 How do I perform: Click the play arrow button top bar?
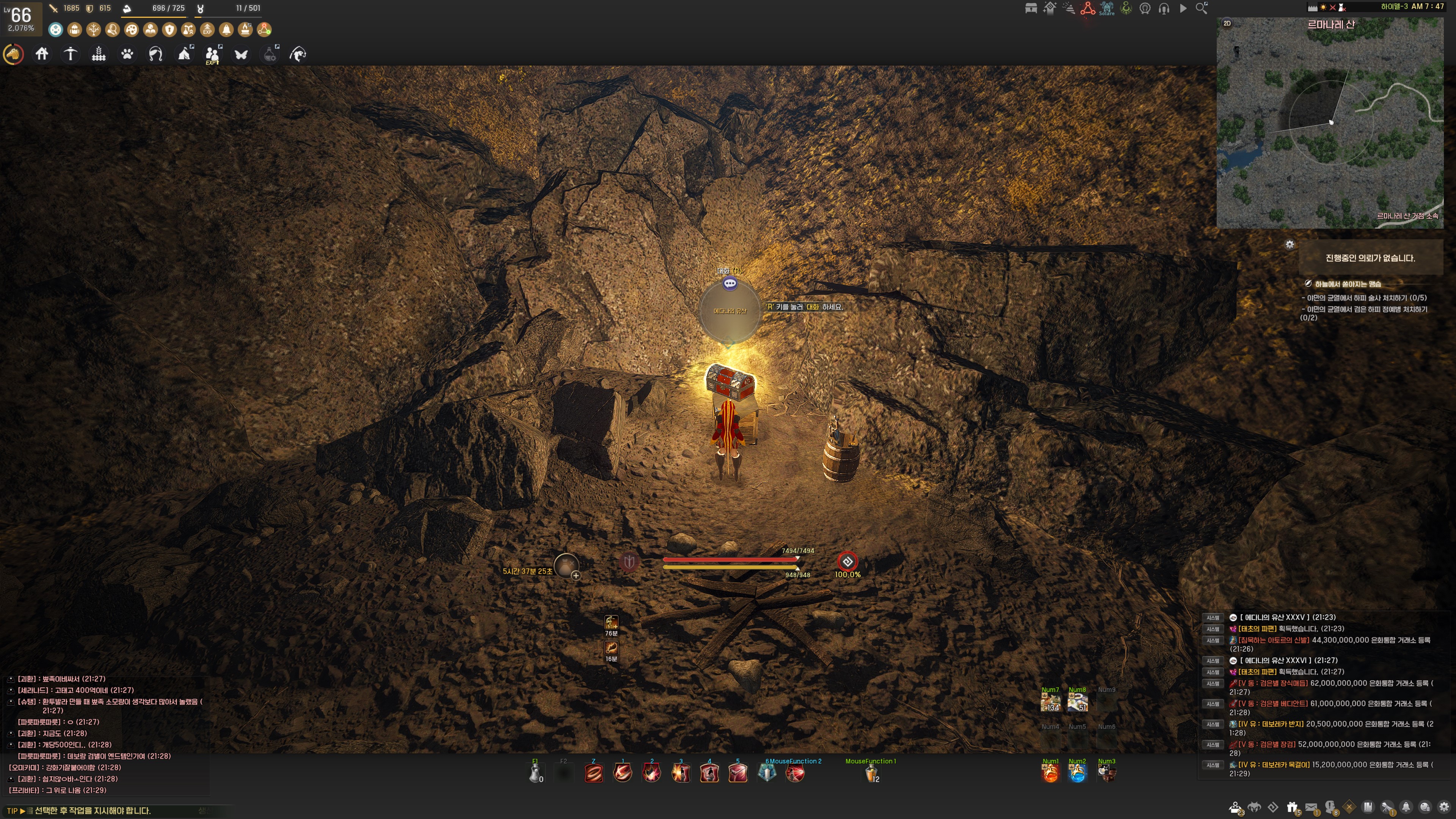pos(1183,8)
